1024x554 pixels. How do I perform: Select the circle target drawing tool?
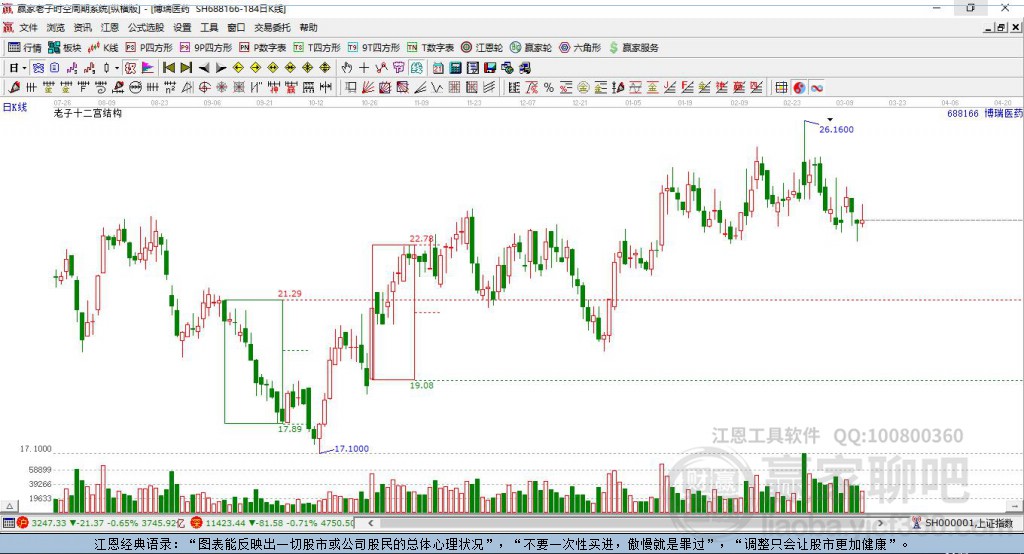[x=204, y=88]
